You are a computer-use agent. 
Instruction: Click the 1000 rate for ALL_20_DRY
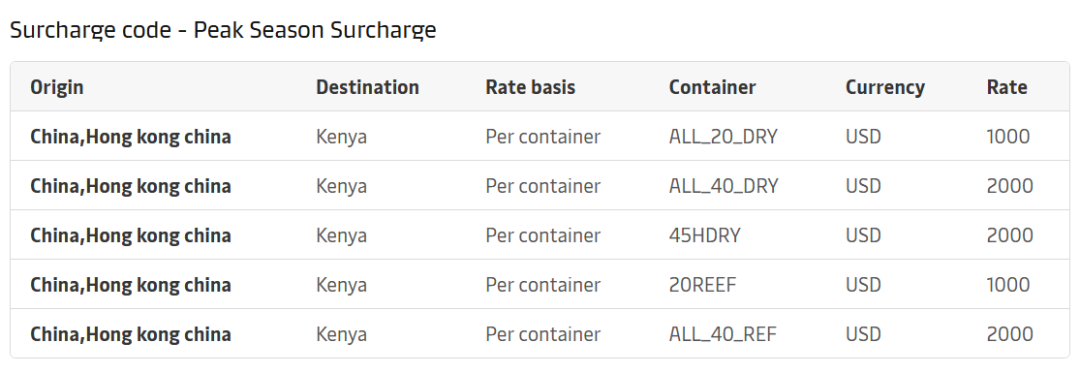coord(1008,136)
